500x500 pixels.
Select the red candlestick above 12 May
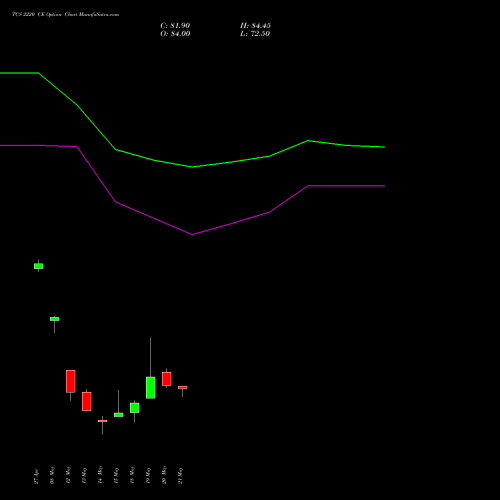click(x=71, y=381)
